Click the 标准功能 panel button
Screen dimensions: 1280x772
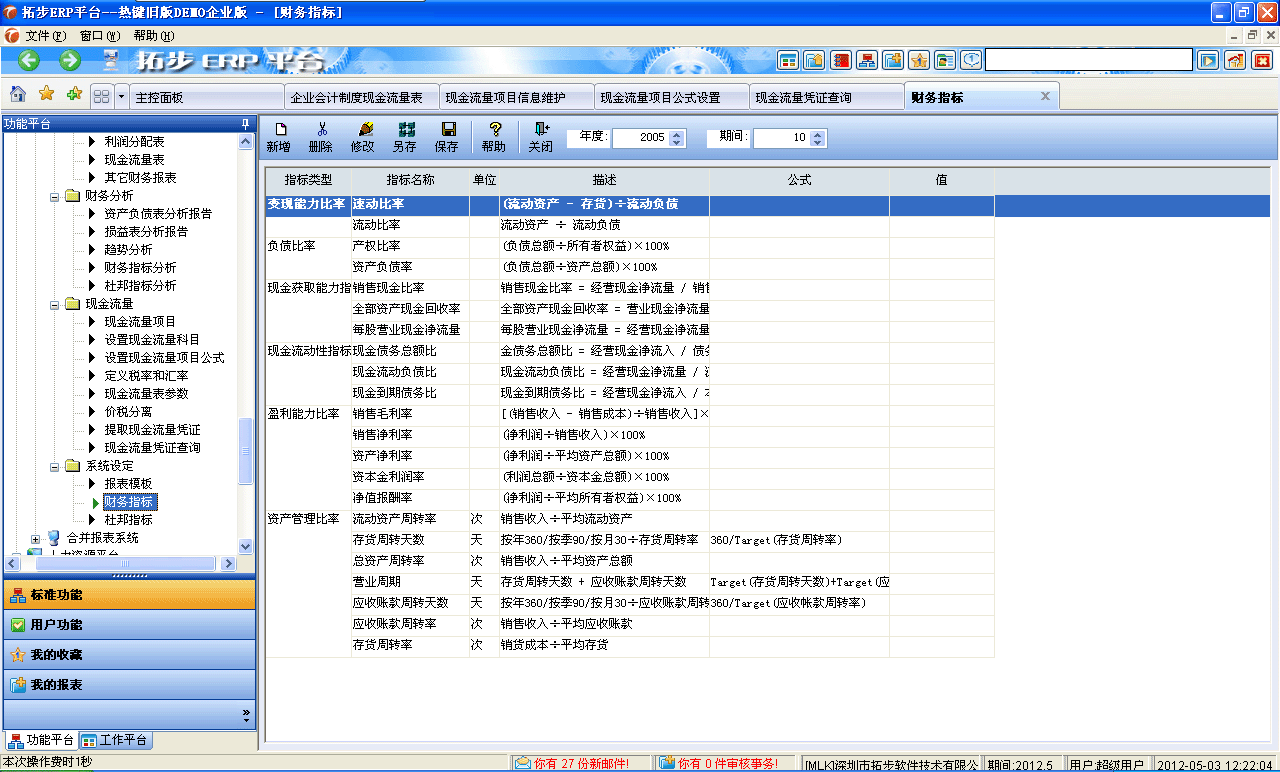tap(128, 595)
